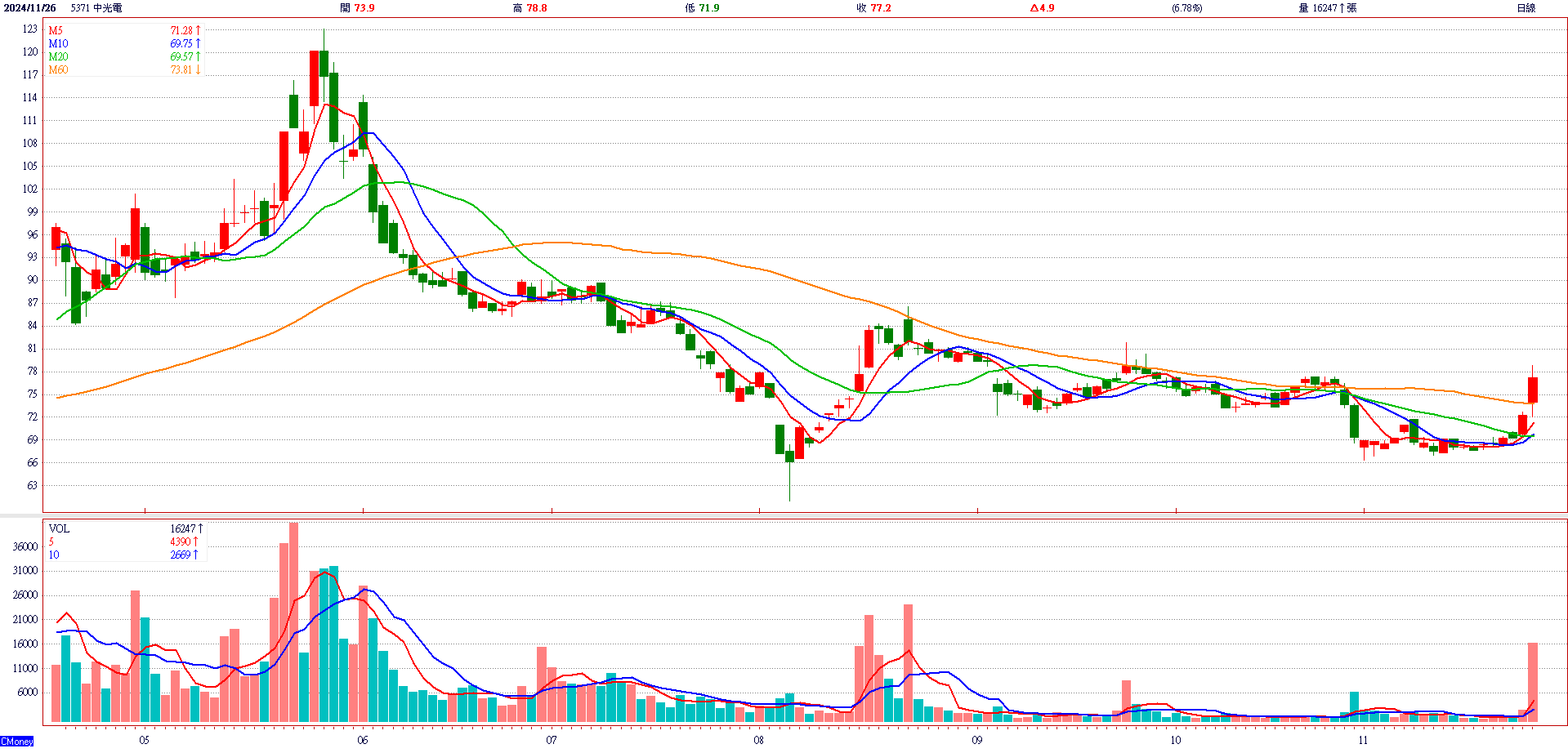The image size is (1568, 753).
Task: Click the percent change (6.78%)
Action: pos(1187,8)
